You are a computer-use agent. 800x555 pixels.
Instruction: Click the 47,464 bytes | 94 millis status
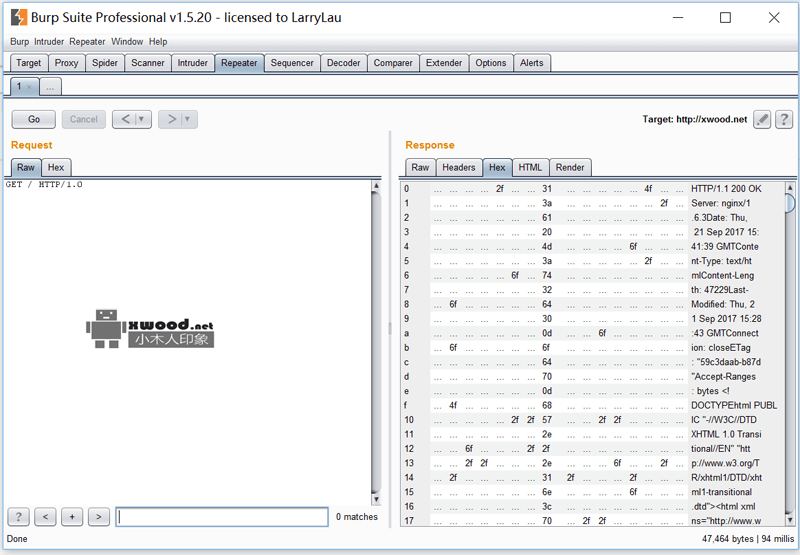click(x=748, y=539)
